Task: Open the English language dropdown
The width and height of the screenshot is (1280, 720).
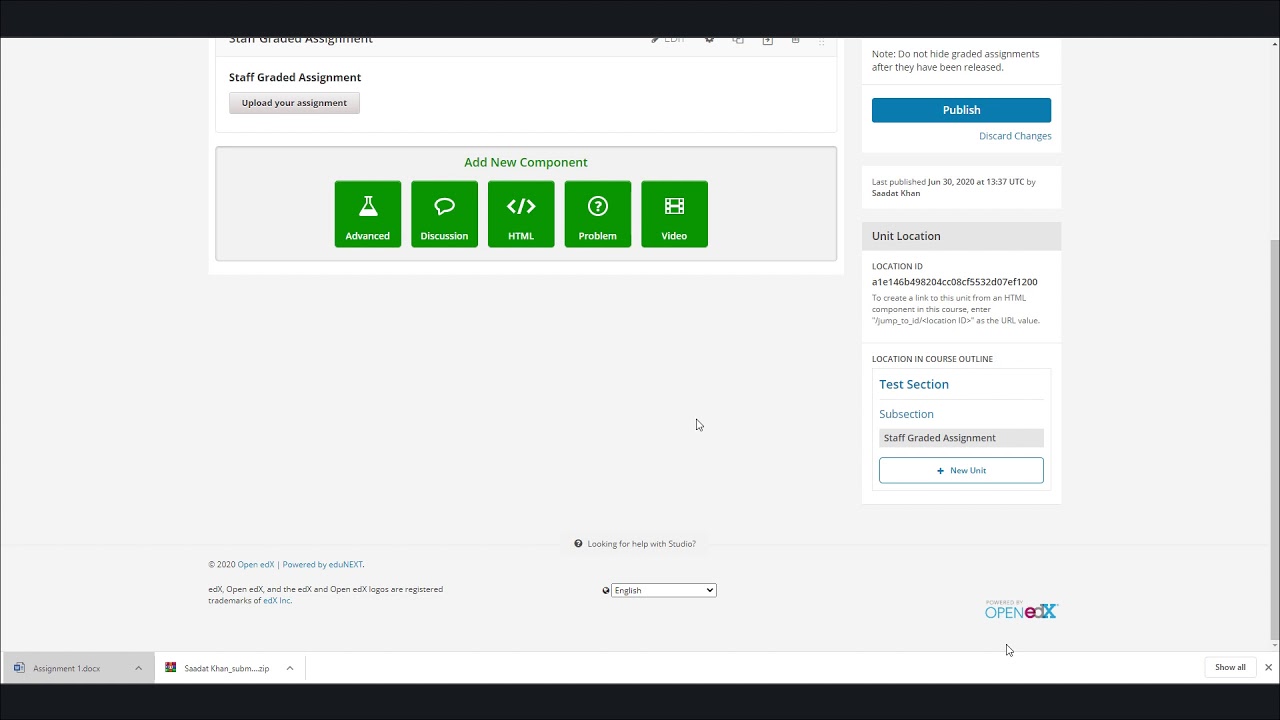Action: 664,590
